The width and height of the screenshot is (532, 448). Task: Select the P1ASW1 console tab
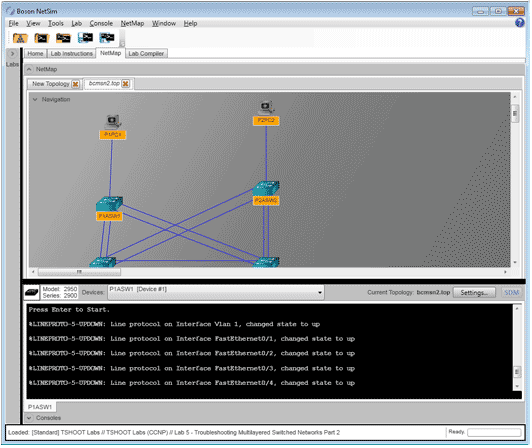(x=40, y=407)
